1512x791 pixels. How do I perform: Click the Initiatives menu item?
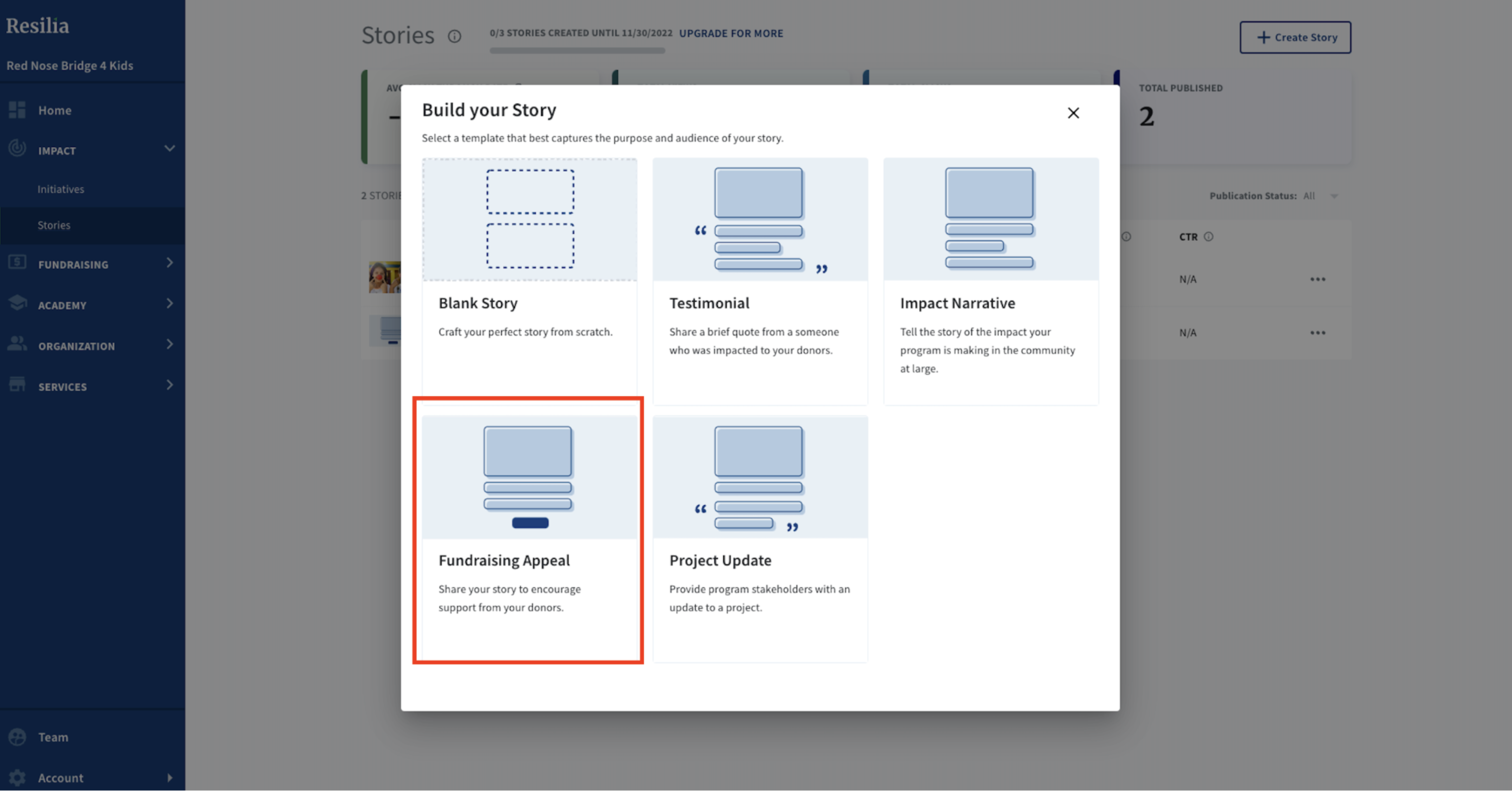pyautogui.click(x=60, y=188)
